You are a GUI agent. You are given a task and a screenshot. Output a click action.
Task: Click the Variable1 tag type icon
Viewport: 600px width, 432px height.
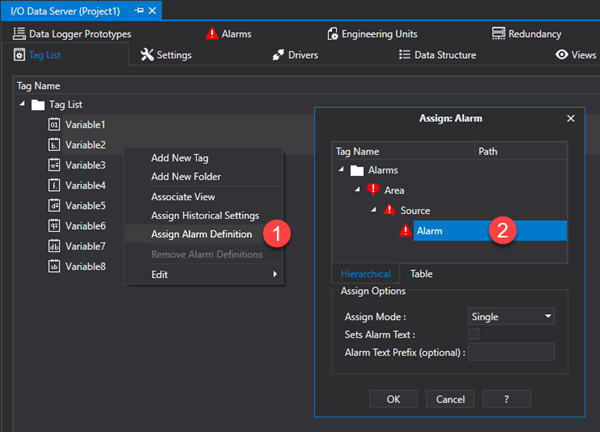54,125
